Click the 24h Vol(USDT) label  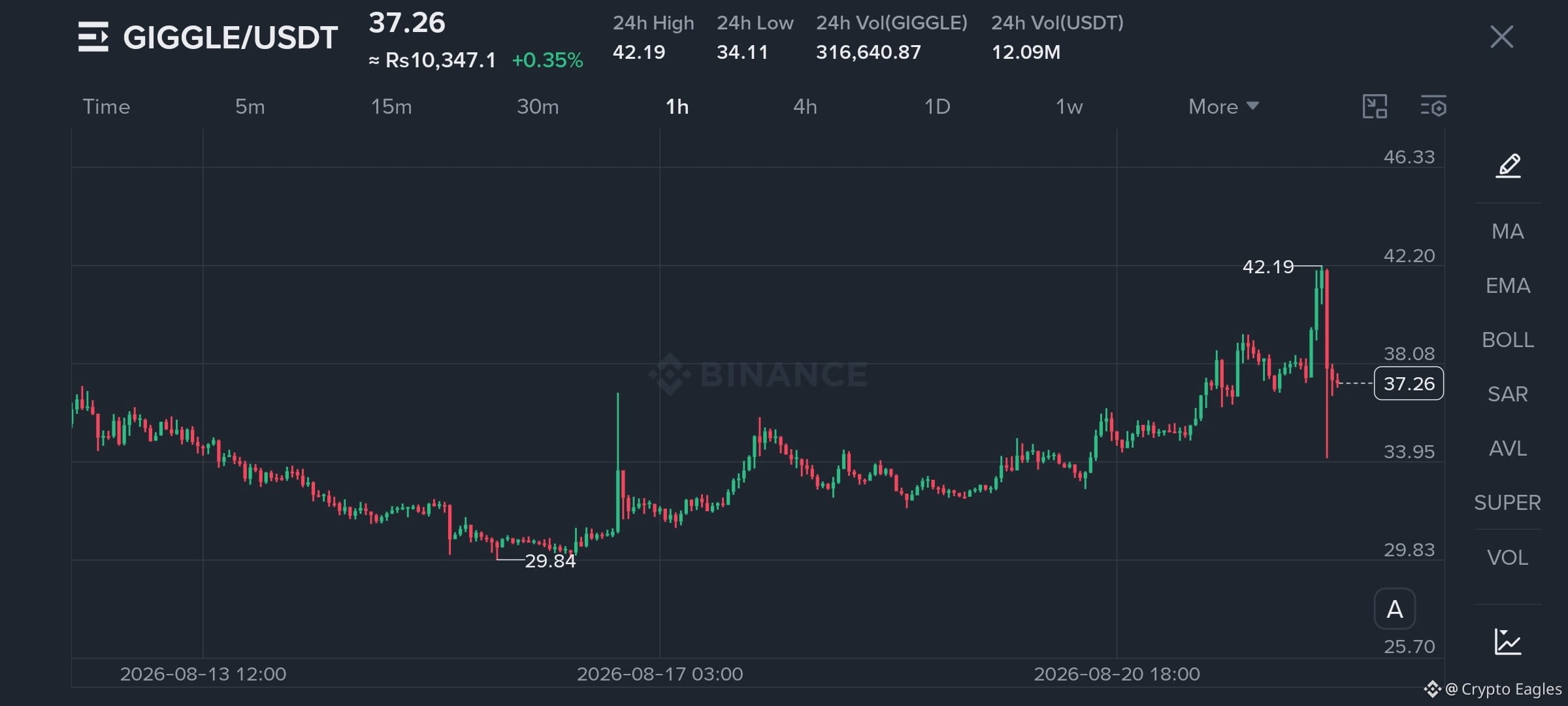(1058, 24)
